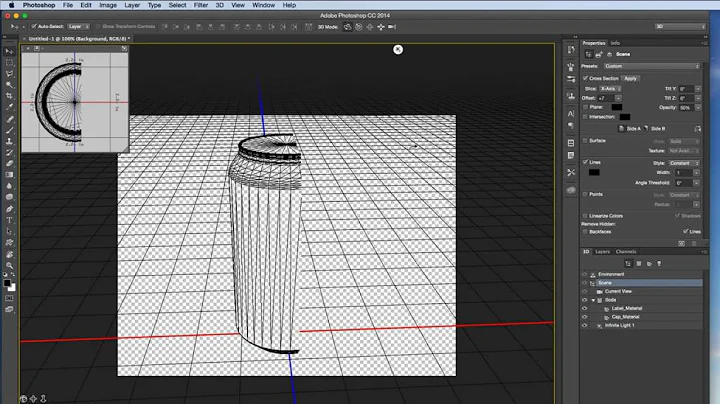Select the Pen tool
720x404 pixels.
tap(9, 209)
